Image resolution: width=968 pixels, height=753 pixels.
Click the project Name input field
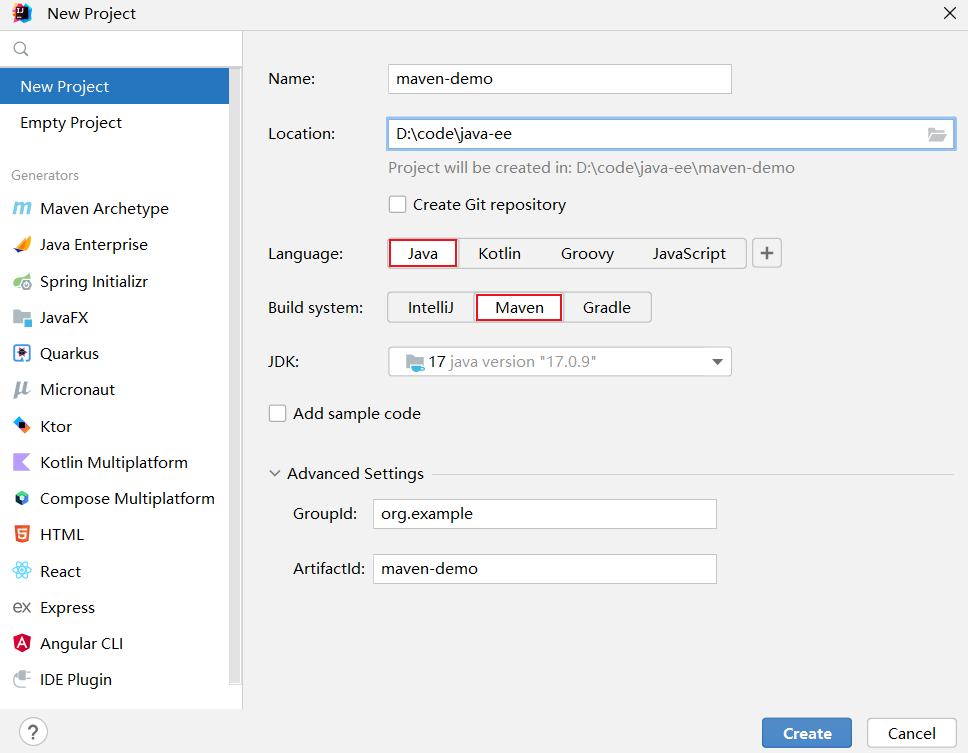click(560, 79)
